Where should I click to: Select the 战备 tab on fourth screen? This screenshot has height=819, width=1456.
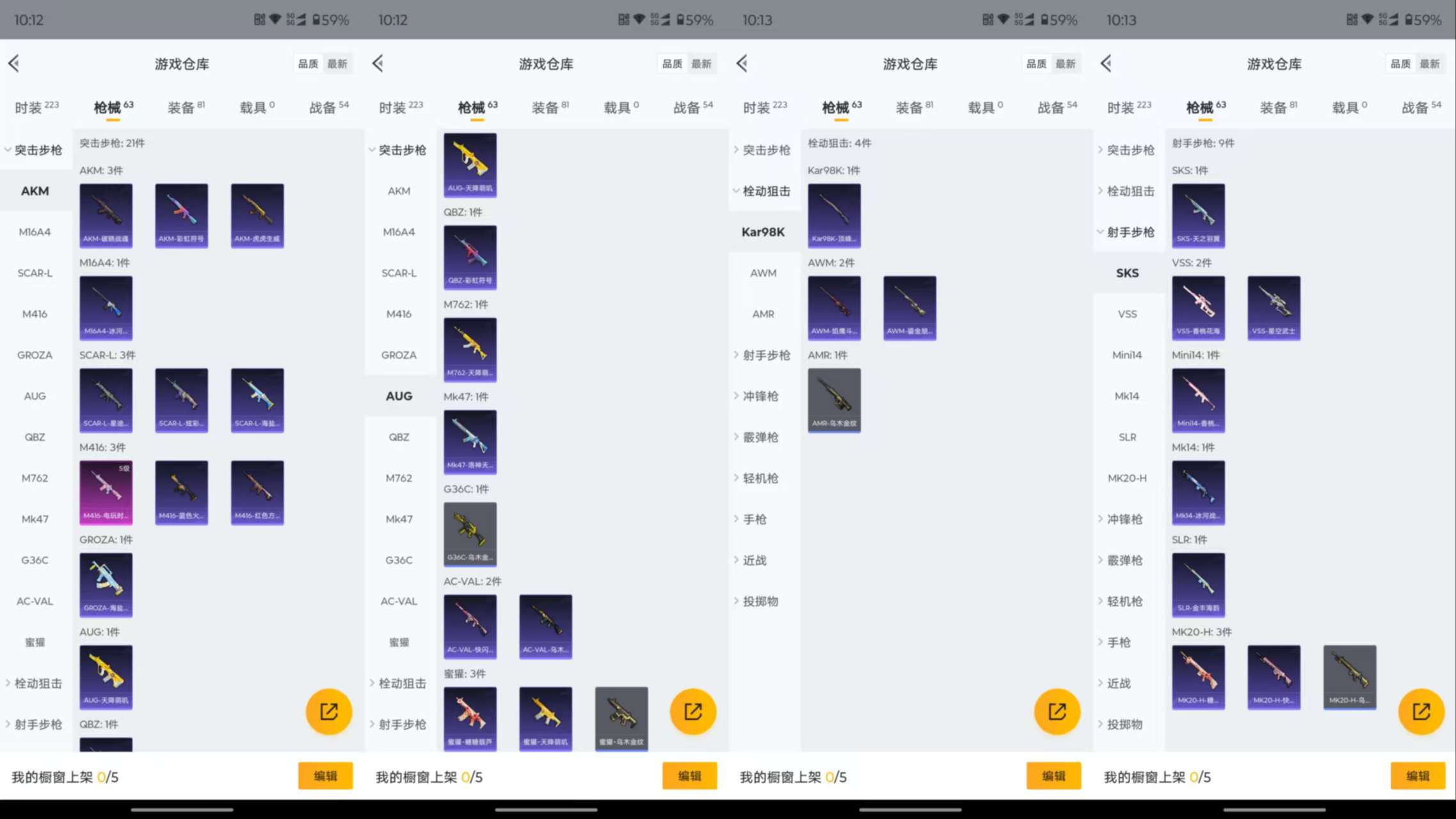(1421, 107)
